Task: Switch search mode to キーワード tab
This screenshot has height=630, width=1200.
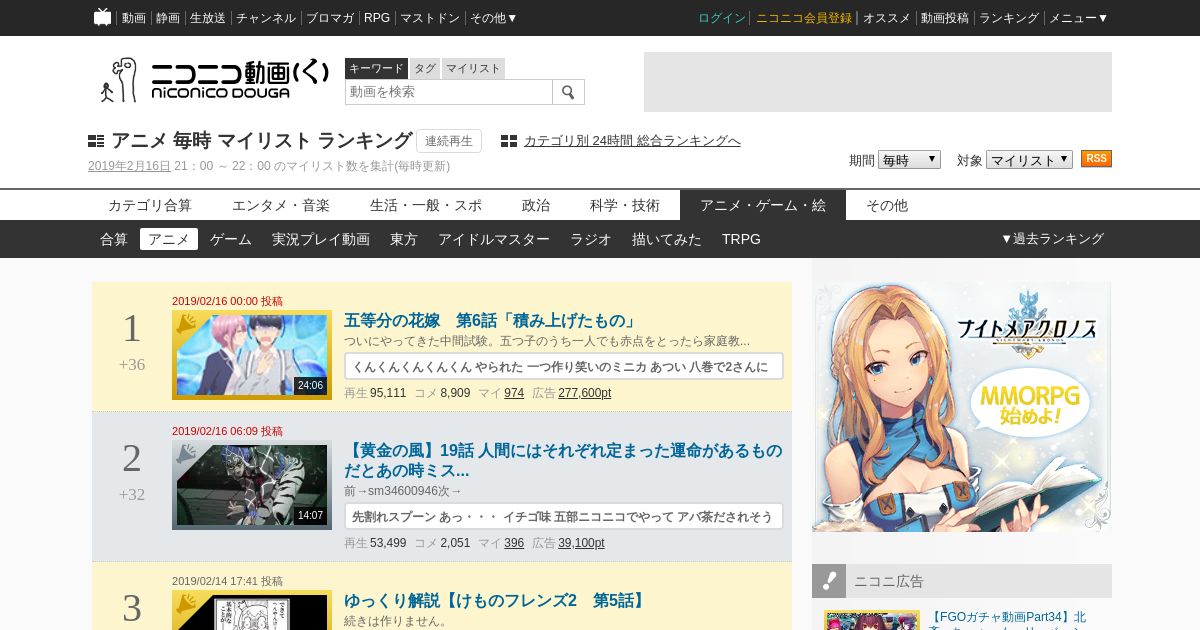Action: point(376,68)
